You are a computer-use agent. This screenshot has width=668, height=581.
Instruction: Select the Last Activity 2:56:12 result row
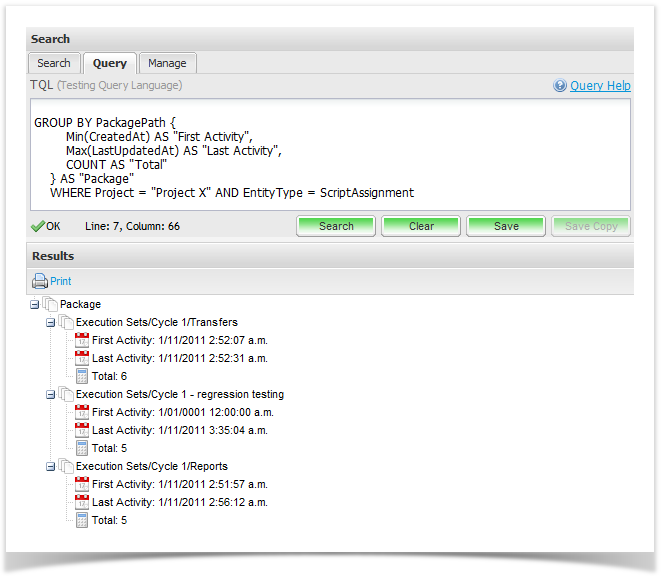tap(179, 502)
